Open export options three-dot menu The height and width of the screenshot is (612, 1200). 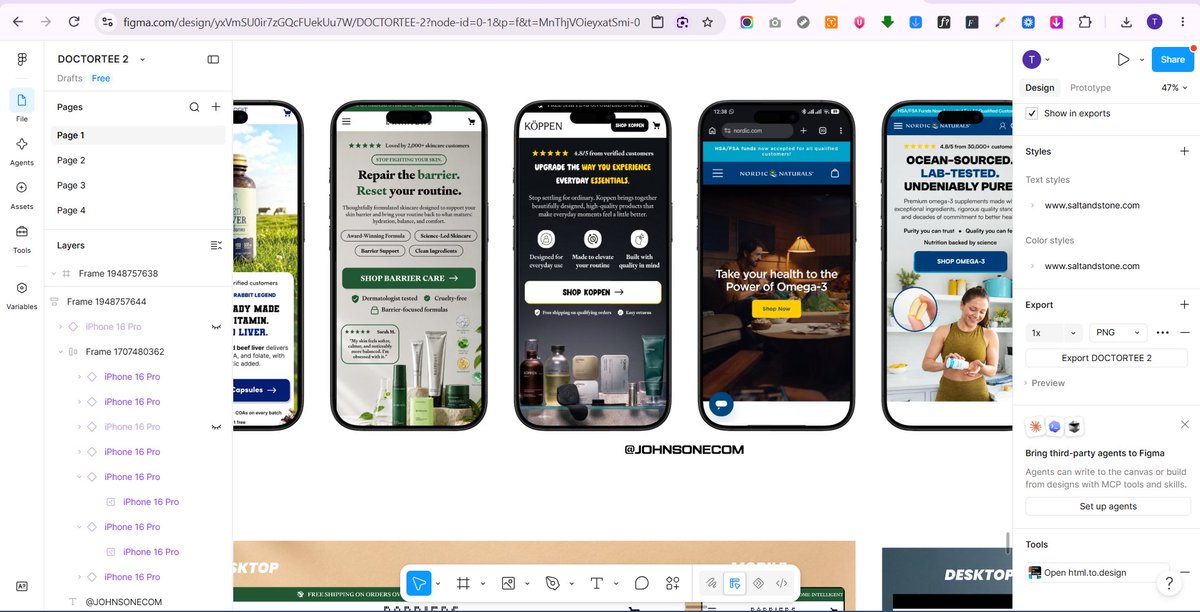(x=1162, y=332)
